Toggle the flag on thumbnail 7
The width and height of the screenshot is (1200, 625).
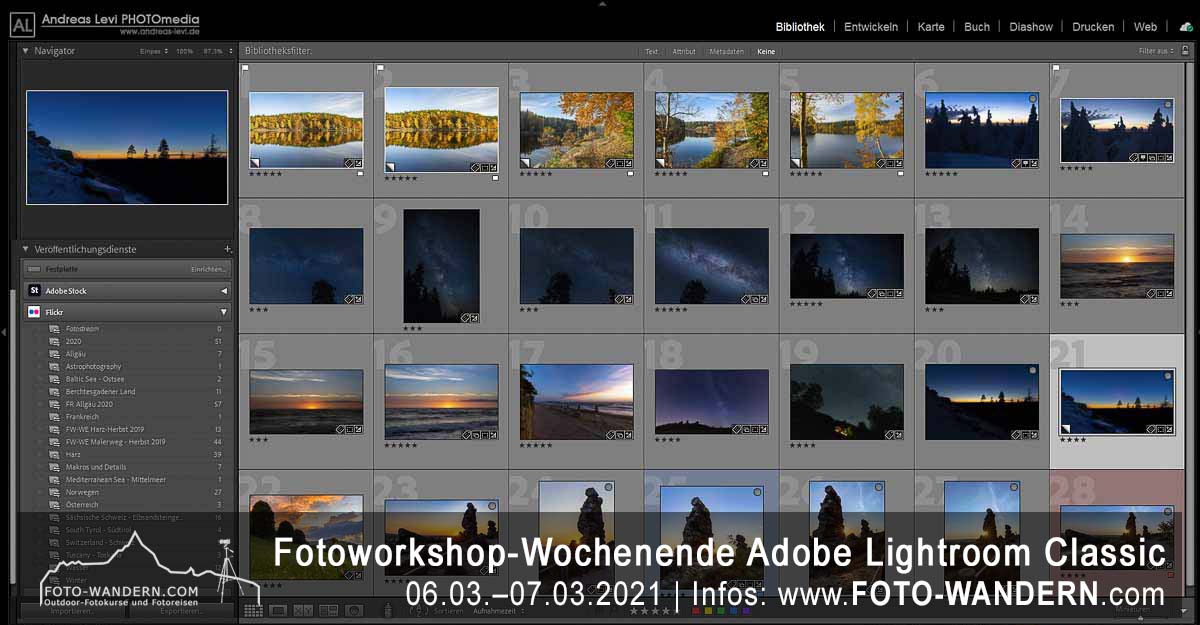pos(1056,69)
